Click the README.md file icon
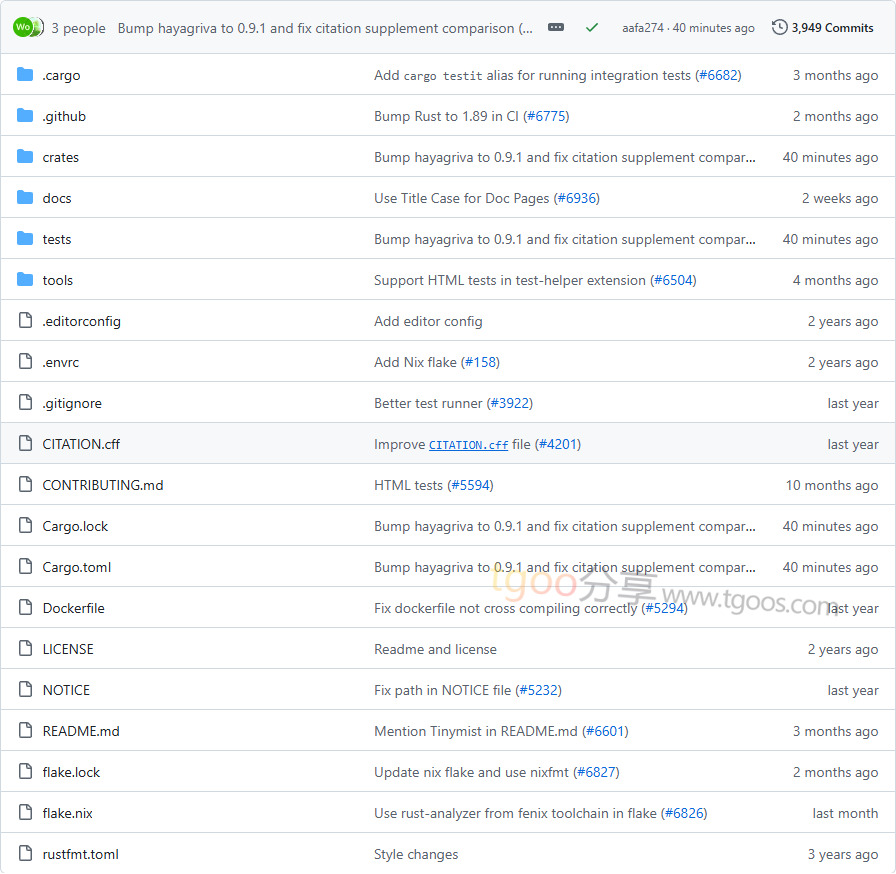Image resolution: width=896 pixels, height=874 pixels. coord(25,731)
